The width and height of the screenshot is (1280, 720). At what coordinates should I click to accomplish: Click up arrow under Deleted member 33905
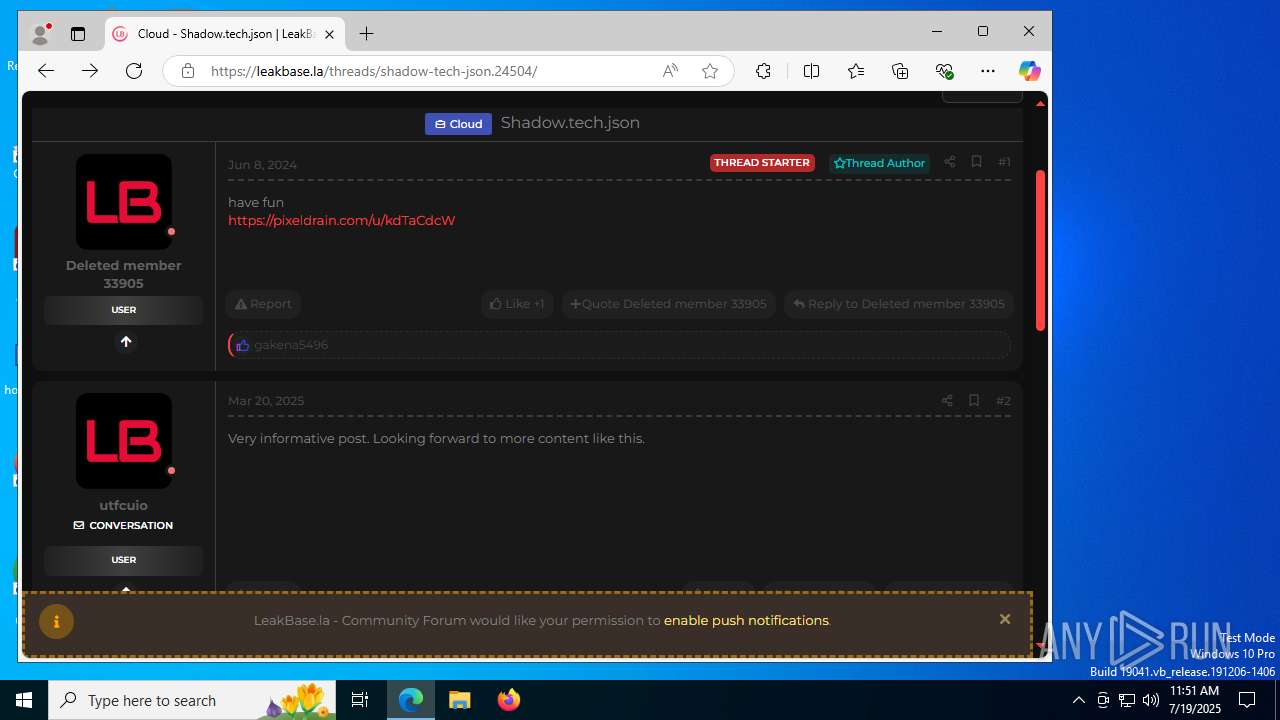125,342
